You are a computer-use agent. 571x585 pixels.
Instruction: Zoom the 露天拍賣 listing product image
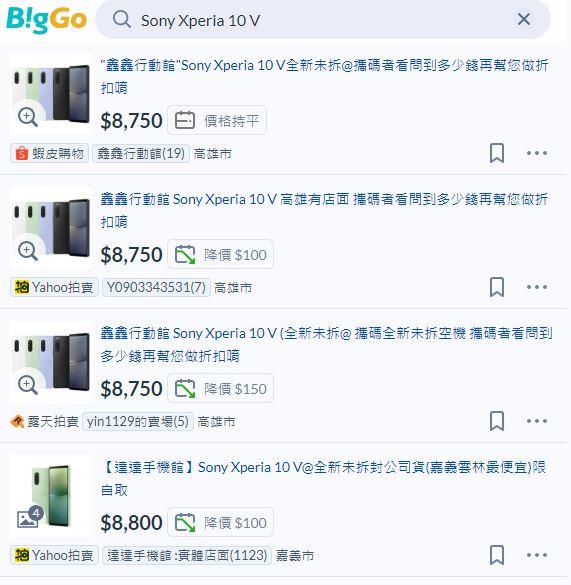click(x=28, y=385)
